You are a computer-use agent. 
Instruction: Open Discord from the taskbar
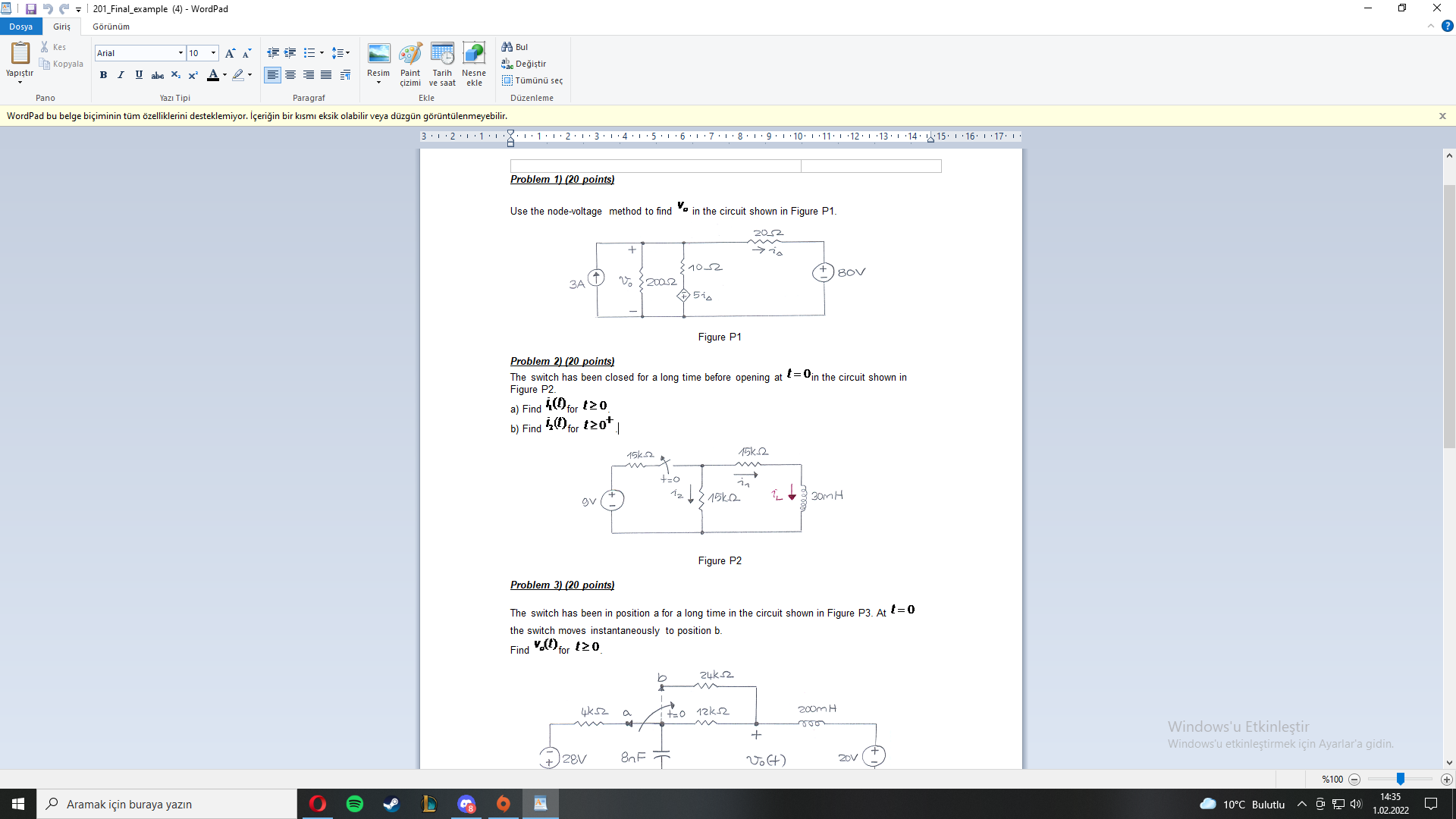point(466,804)
